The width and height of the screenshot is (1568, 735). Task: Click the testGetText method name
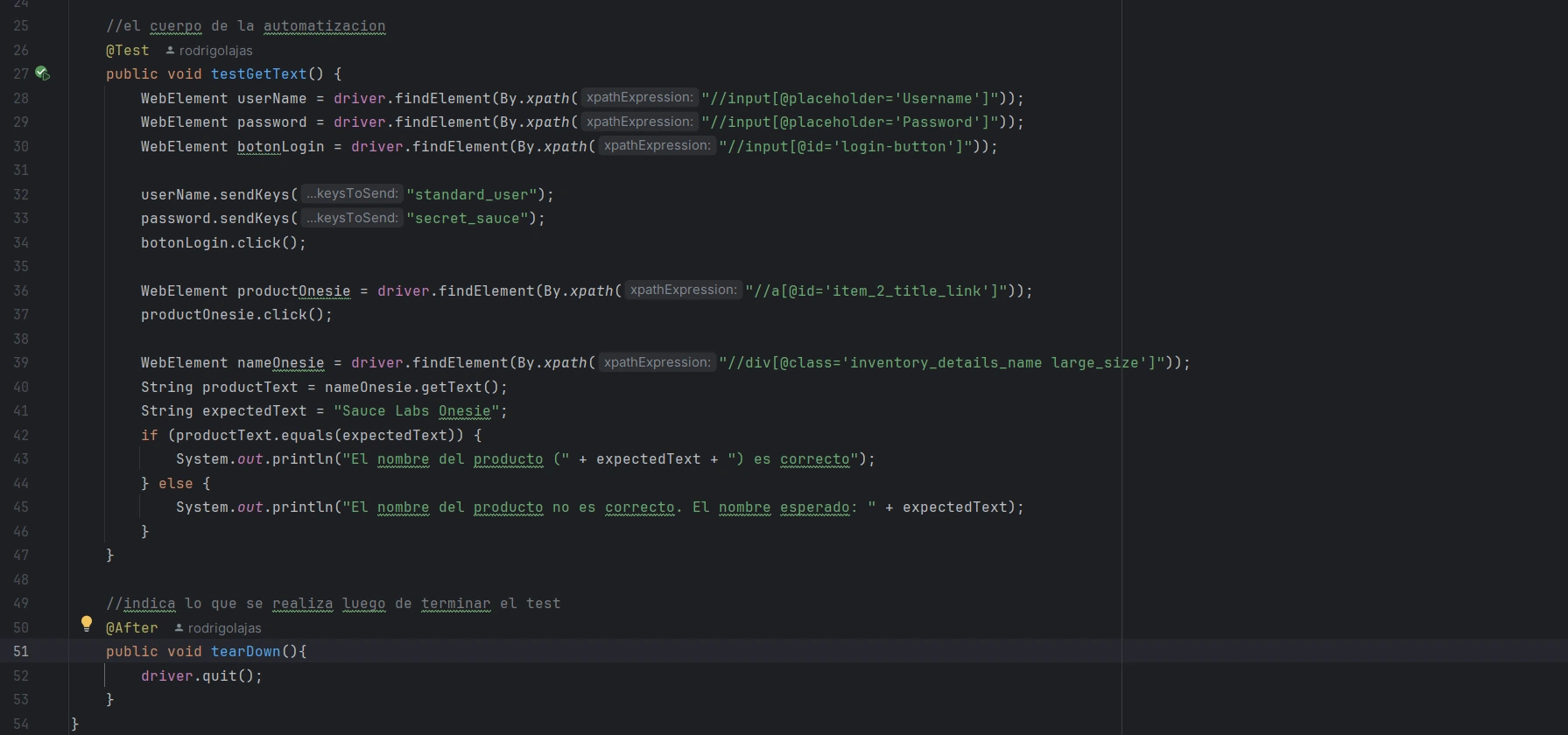click(x=258, y=74)
